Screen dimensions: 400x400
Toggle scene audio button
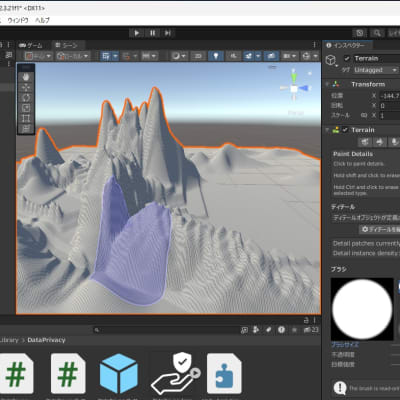(233, 56)
